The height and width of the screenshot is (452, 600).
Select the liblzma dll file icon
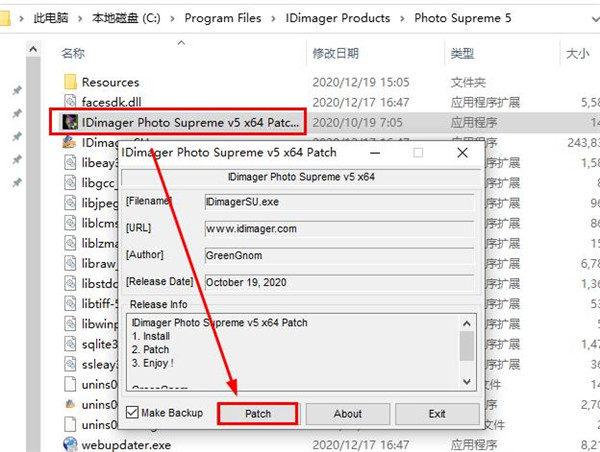[70, 243]
